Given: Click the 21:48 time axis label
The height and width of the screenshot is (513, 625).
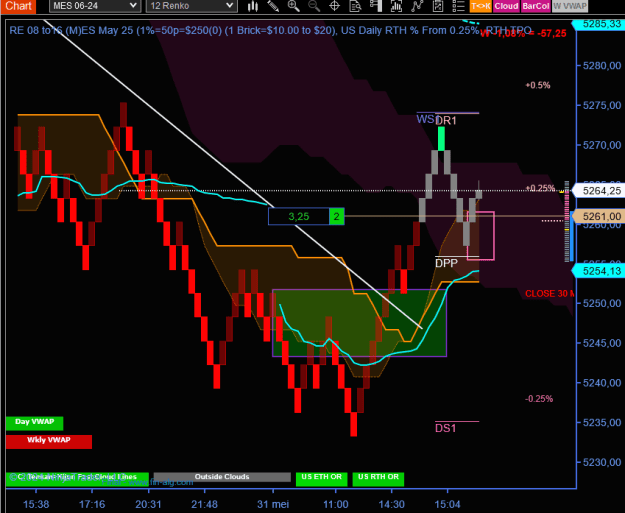Looking at the screenshot, I should (x=204, y=504).
